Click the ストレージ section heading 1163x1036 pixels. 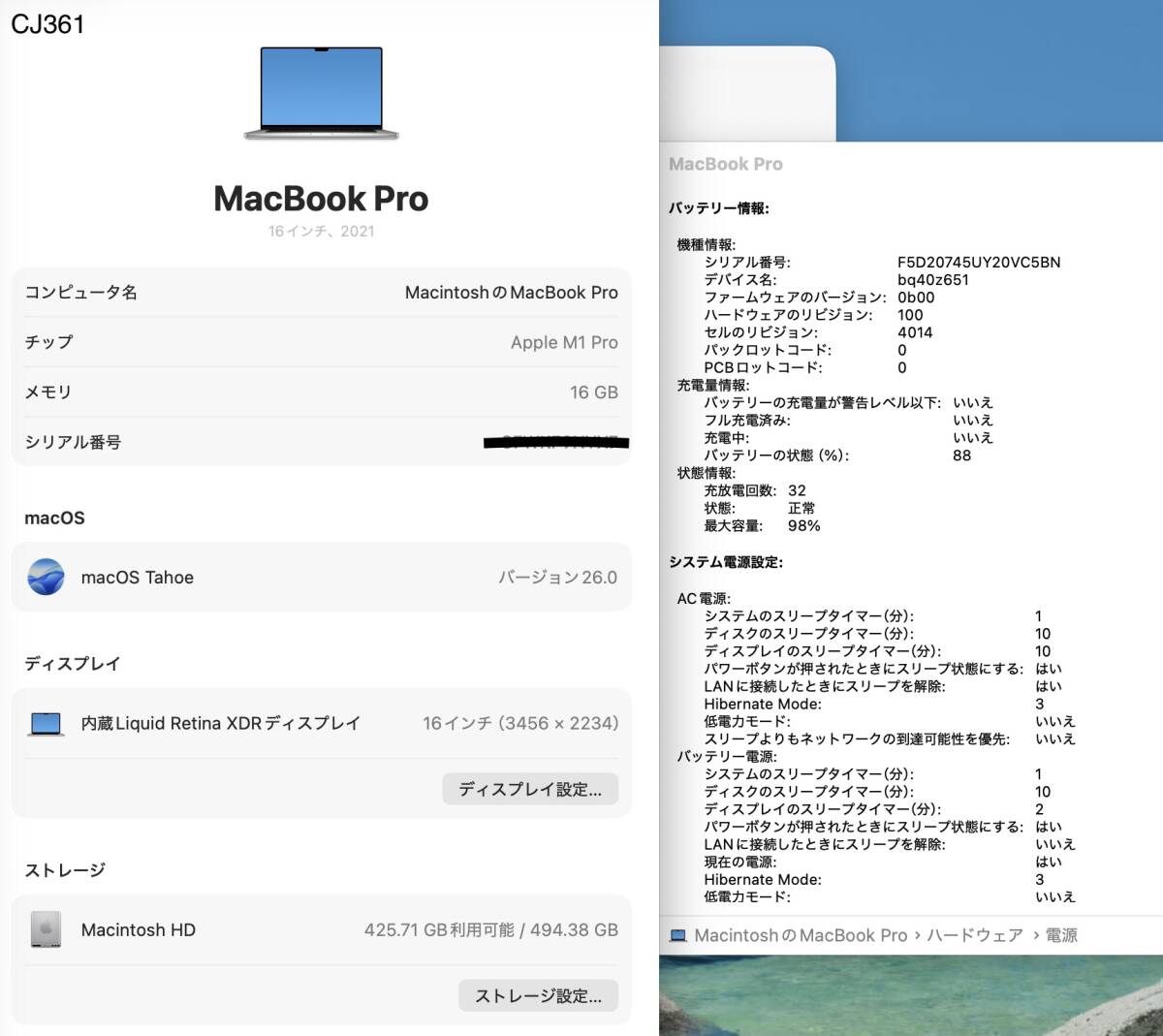pyautogui.click(x=65, y=870)
